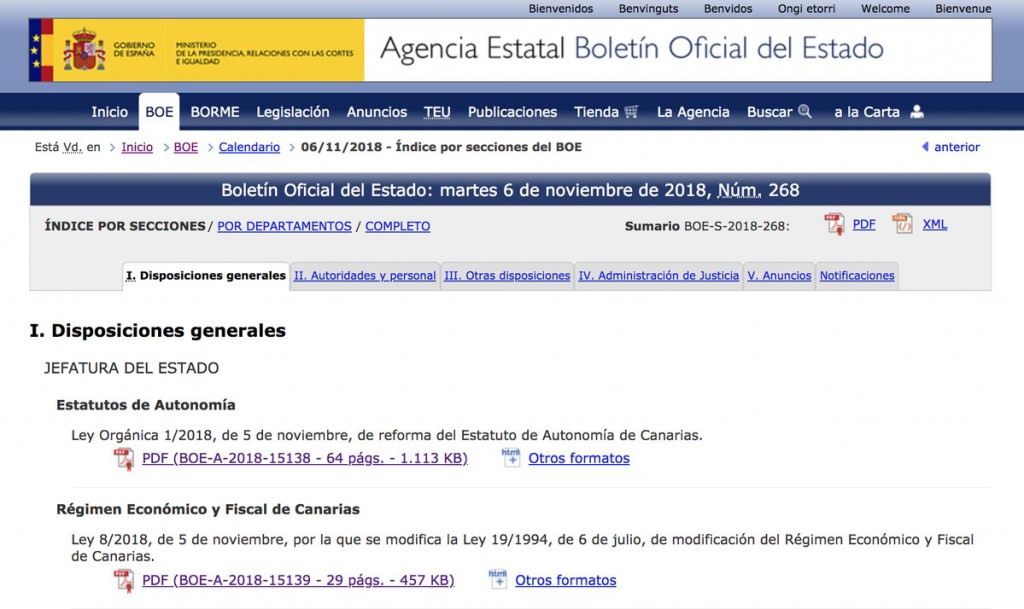Download the Sumario PDF link
The width and height of the screenshot is (1024, 609).
[864, 225]
